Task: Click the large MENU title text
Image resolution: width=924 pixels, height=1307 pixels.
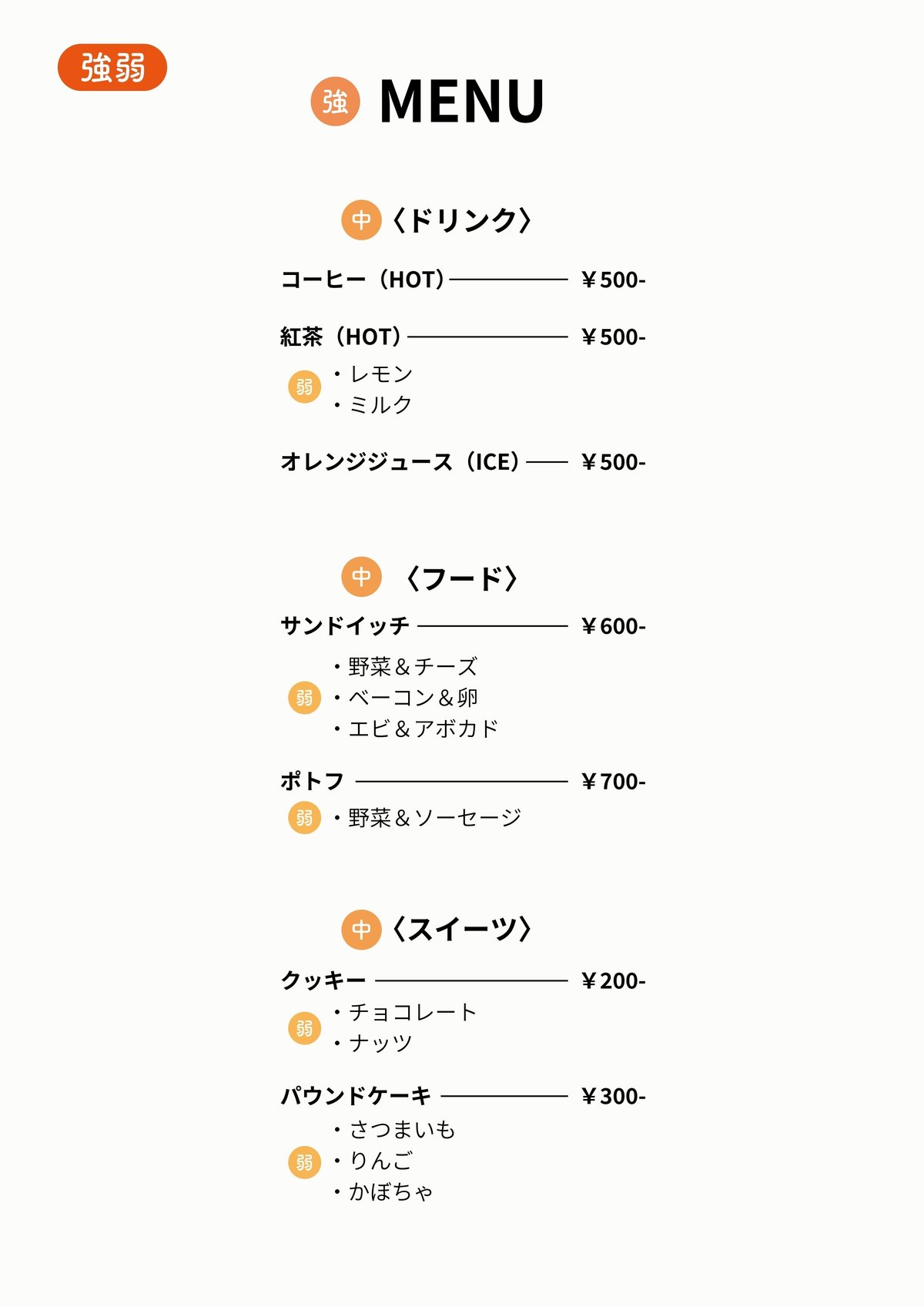Action: click(x=462, y=102)
